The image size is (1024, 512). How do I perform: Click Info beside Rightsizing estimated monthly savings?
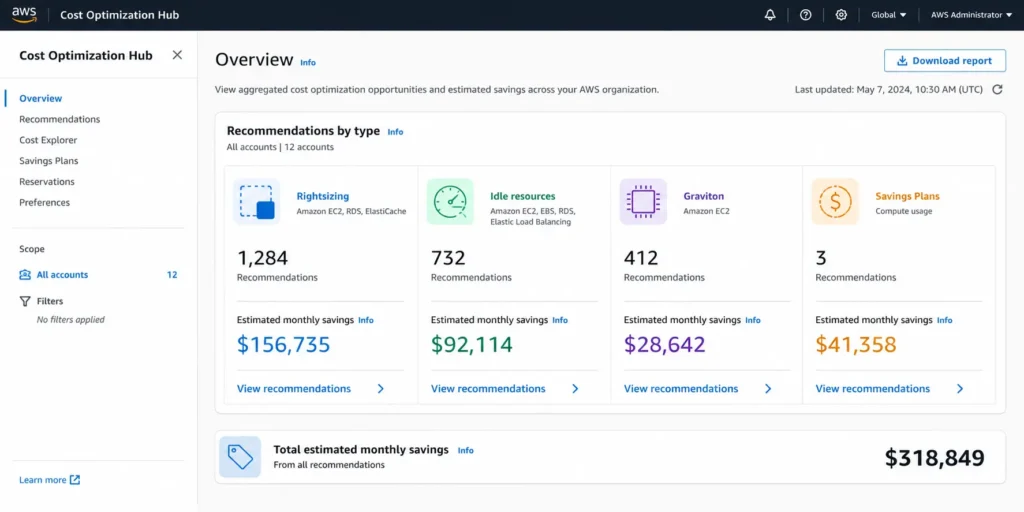(366, 321)
